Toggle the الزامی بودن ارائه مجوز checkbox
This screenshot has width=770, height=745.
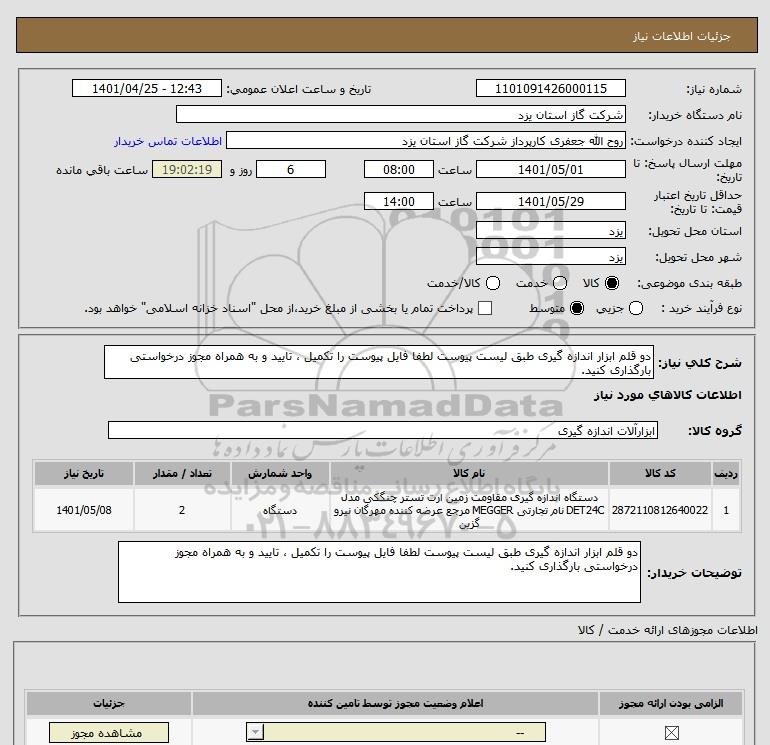click(x=671, y=733)
